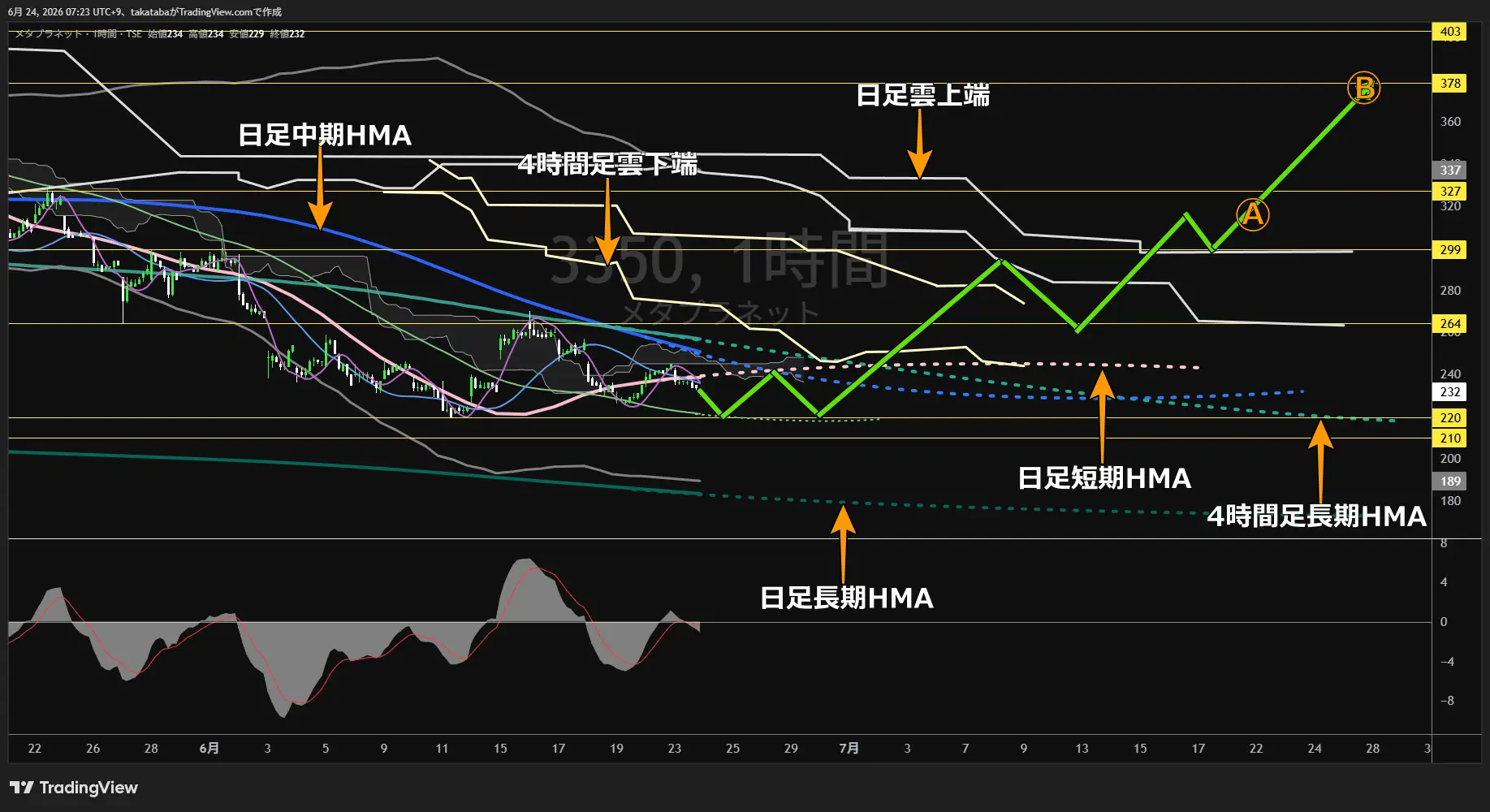
Task: Click the 327 price level label
Action: [x=1450, y=191]
